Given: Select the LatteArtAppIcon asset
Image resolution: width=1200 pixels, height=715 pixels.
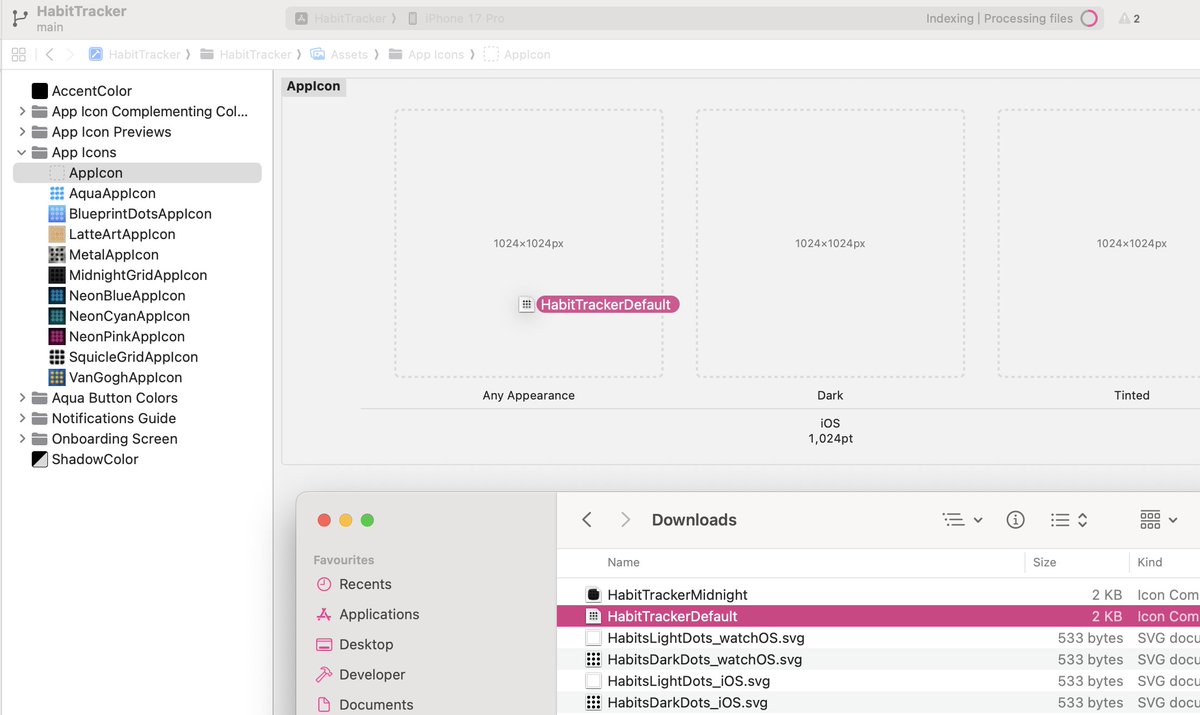Looking at the screenshot, I should click(112, 234).
